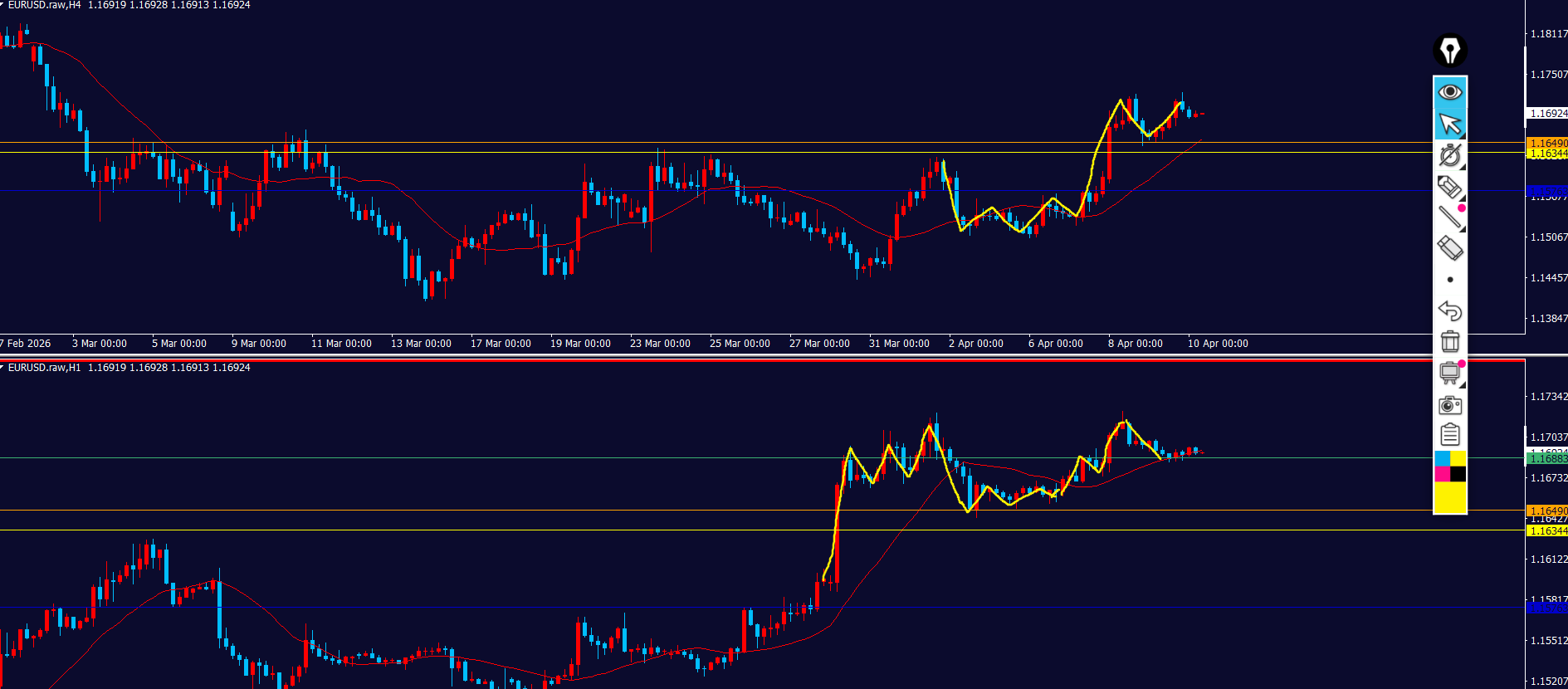Take a screenshot with the camera icon

[1450, 404]
